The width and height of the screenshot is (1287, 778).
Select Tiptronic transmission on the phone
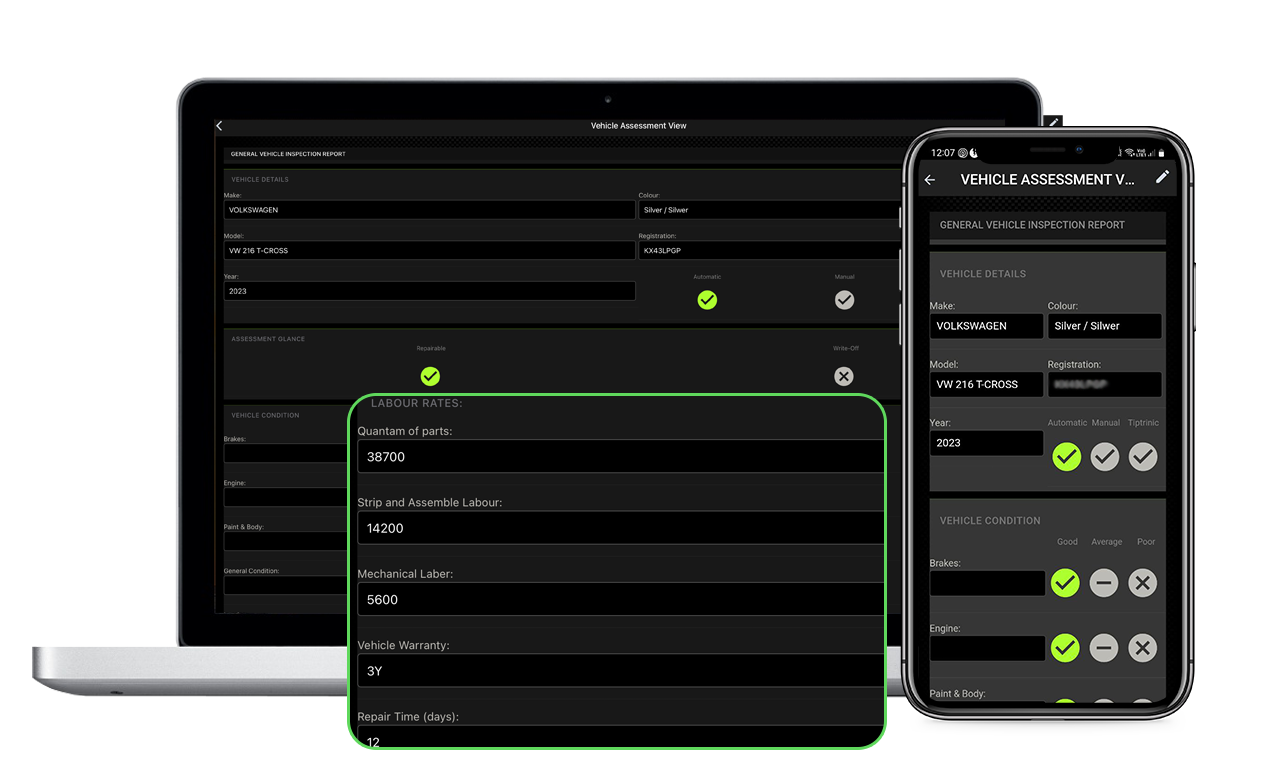tap(1143, 457)
